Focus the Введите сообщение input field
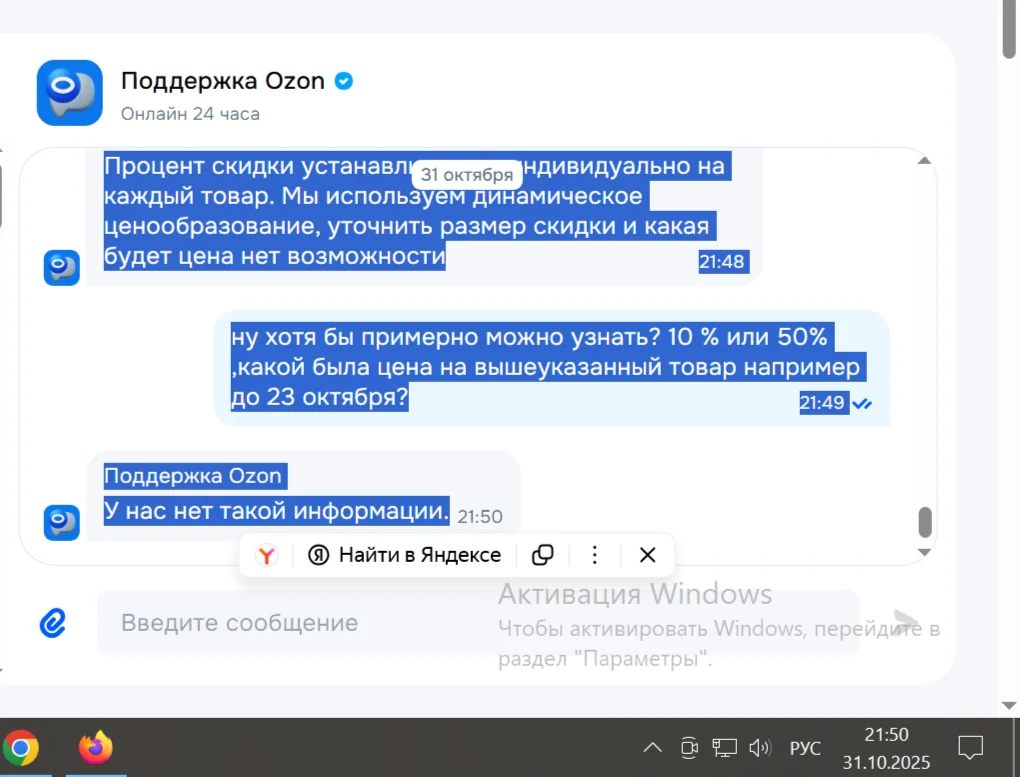Screen dimensions: 1020x777 [x=478, y=623]
